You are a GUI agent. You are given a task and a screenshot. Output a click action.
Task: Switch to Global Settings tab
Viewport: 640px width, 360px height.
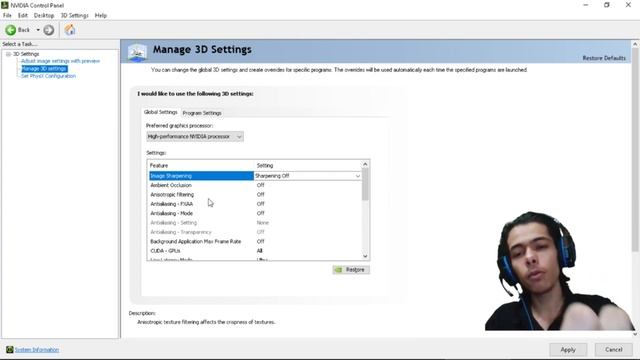(x=160, y=112)
